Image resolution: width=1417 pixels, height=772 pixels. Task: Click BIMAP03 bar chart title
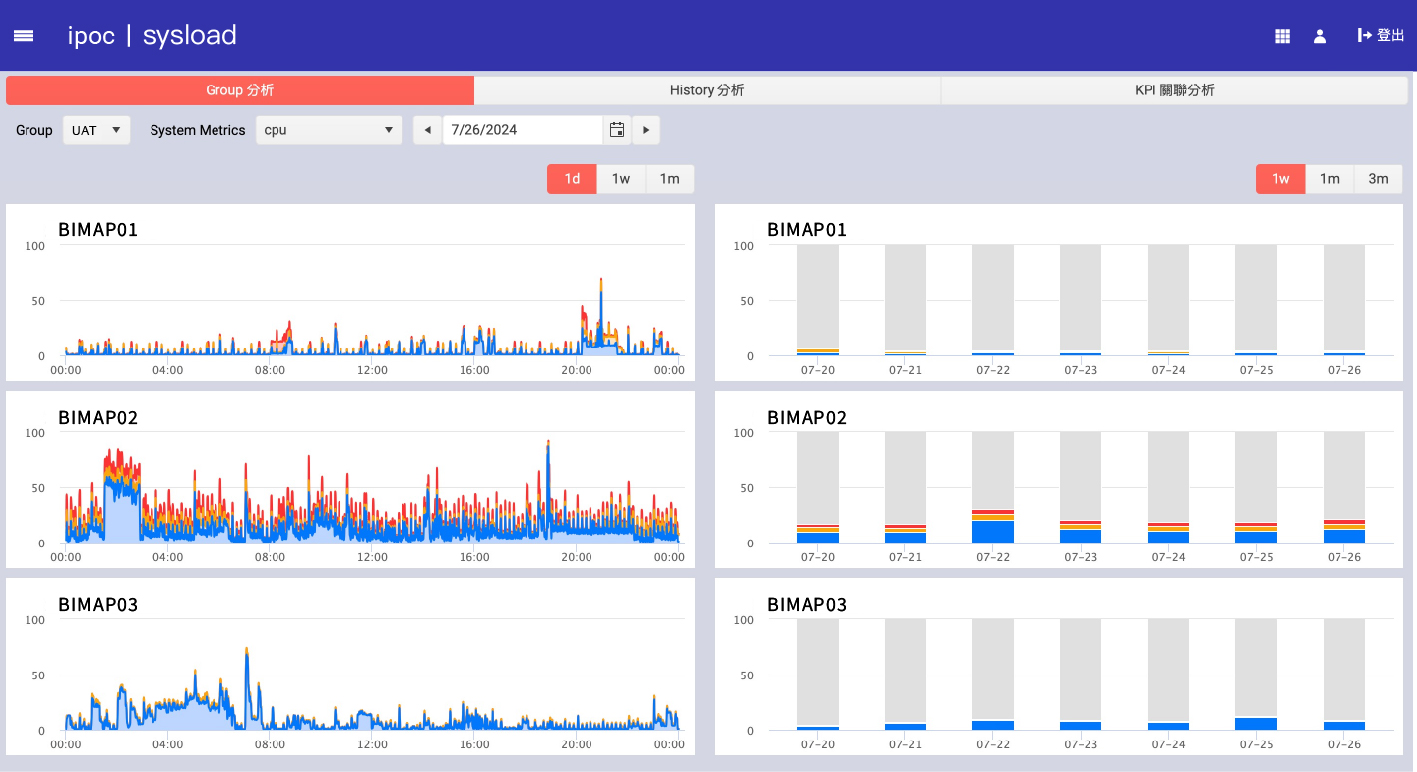click(x=807, y=604)
